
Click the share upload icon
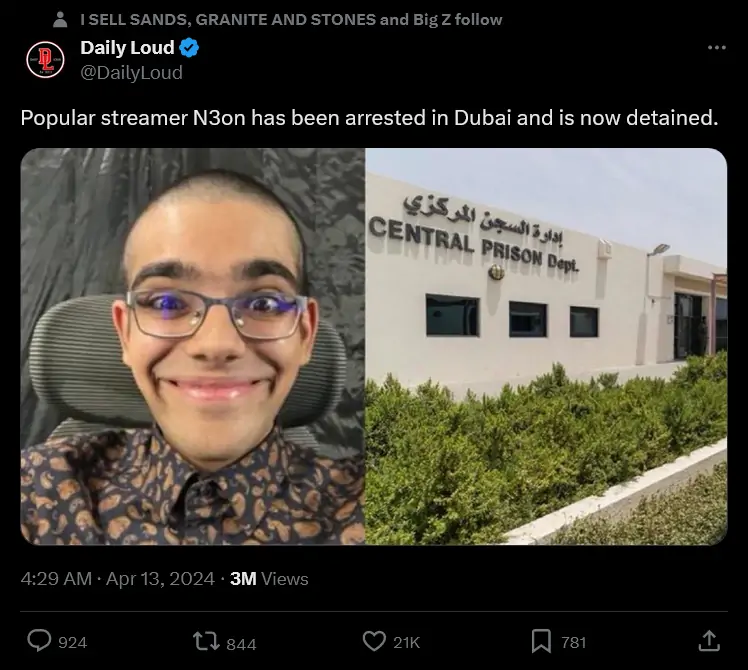coord(709,641)
